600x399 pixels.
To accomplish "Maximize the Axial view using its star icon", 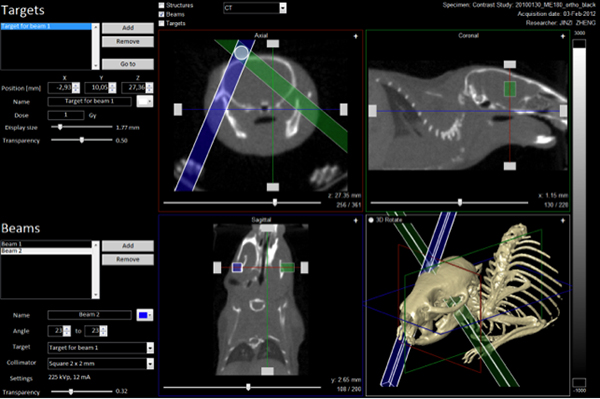I will coord(355,36).
